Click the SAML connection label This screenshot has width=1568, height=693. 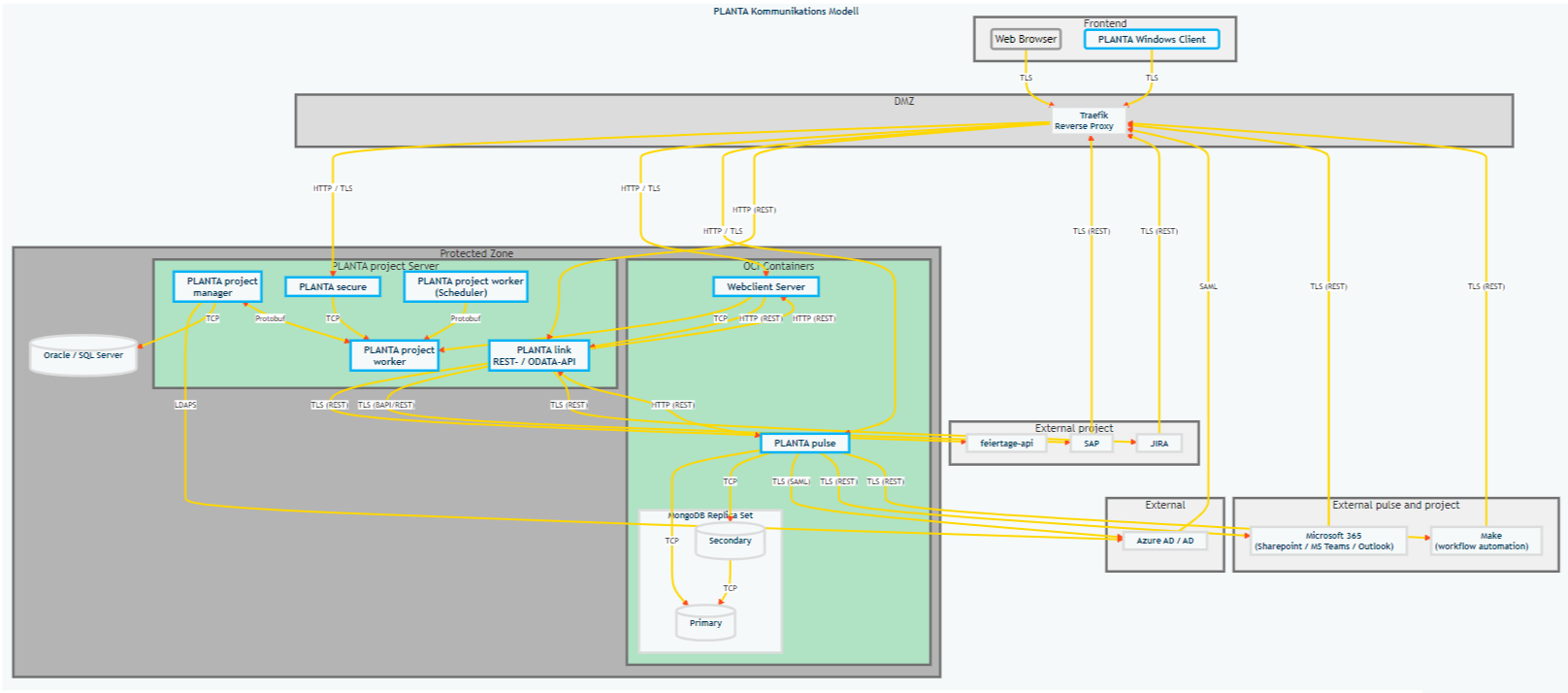point(1208,286)
